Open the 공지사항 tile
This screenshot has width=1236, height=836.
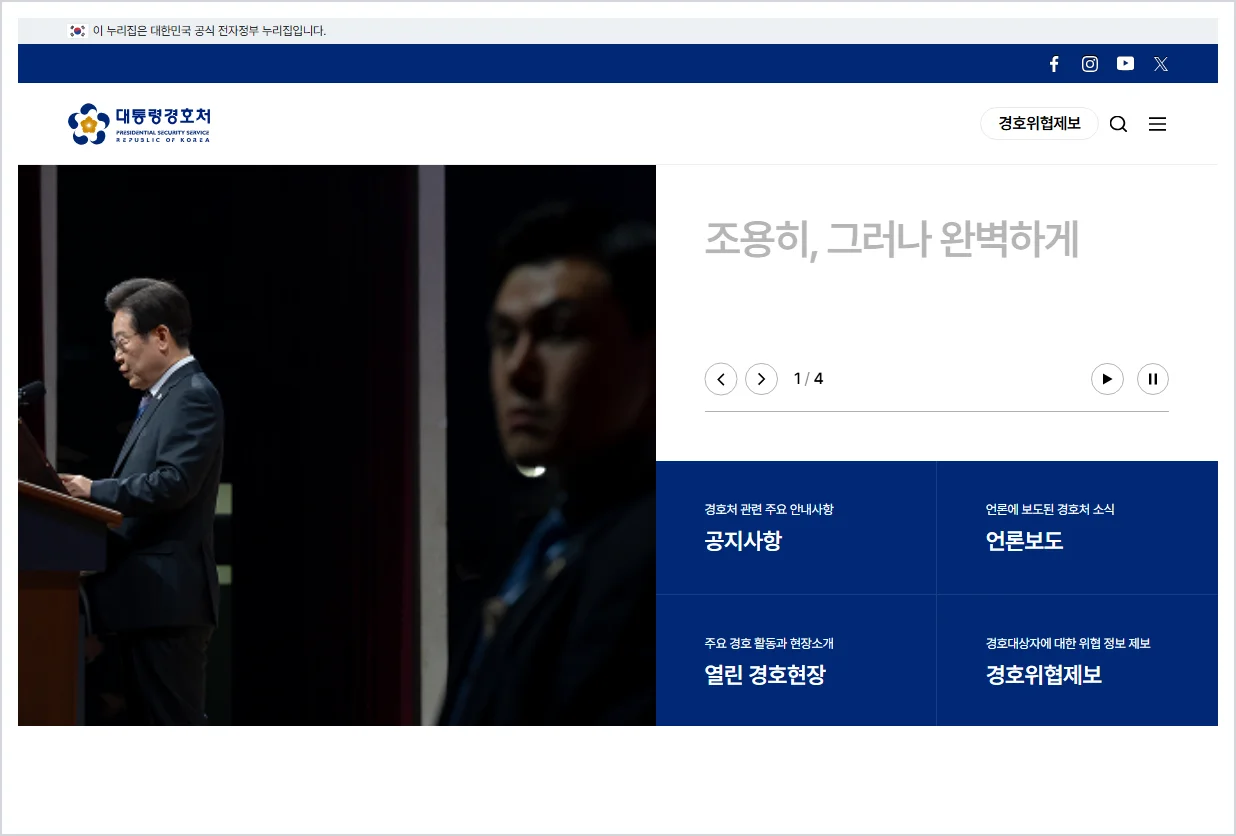pos(796,528)
